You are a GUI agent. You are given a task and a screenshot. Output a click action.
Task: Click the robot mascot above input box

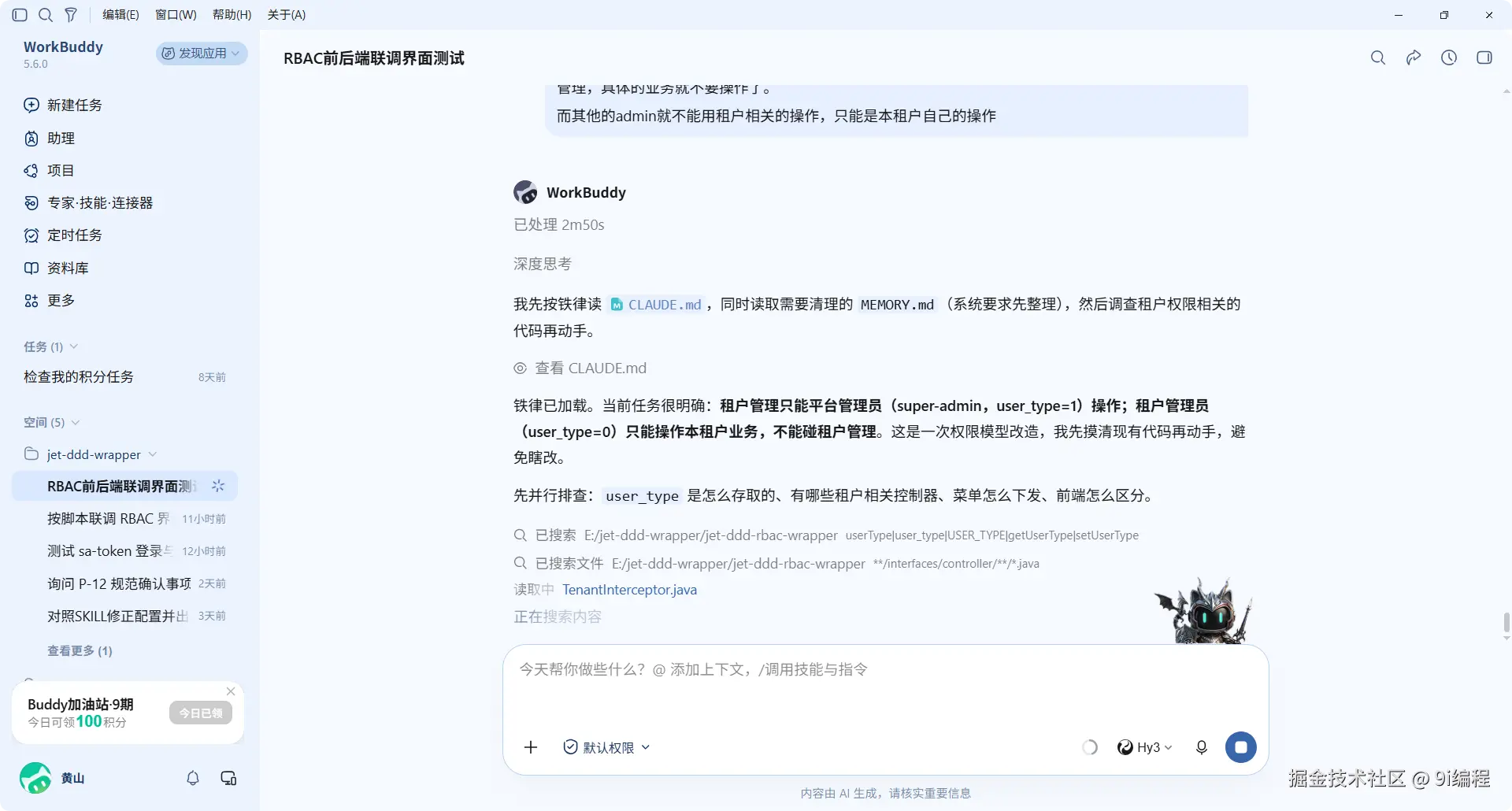[1204, 611]
